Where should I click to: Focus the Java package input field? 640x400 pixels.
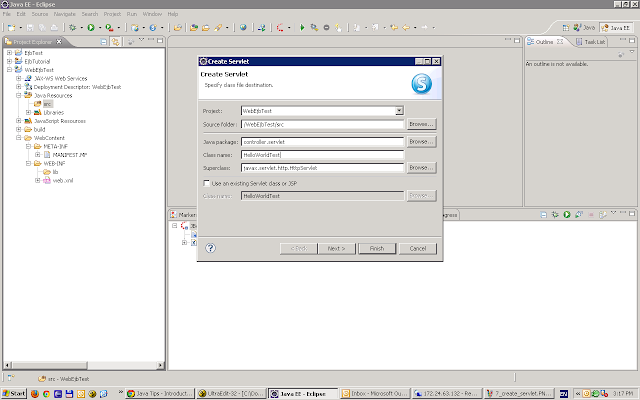(x=322, y=142)
